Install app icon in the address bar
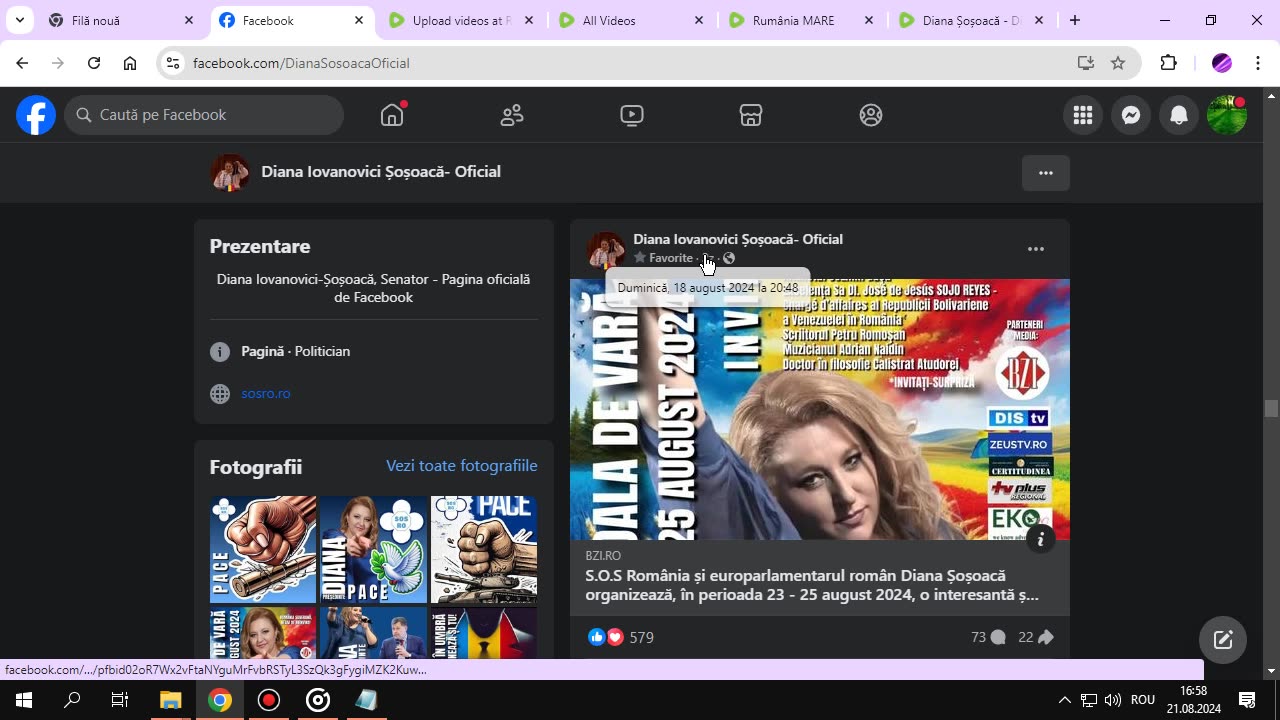The width and height of the screenshot is (1280, 720). point(1086,63)
